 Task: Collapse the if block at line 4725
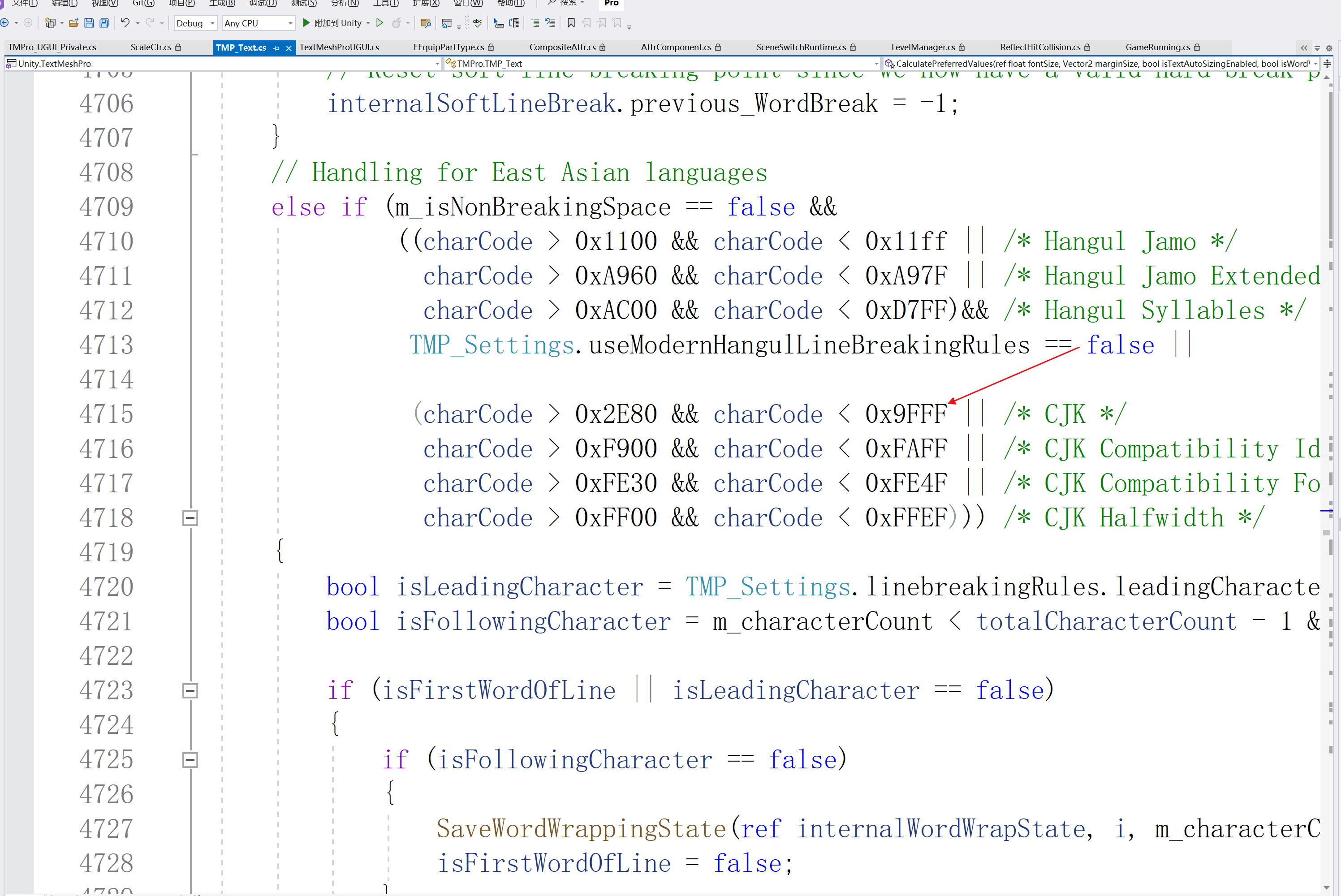point(190,759)
